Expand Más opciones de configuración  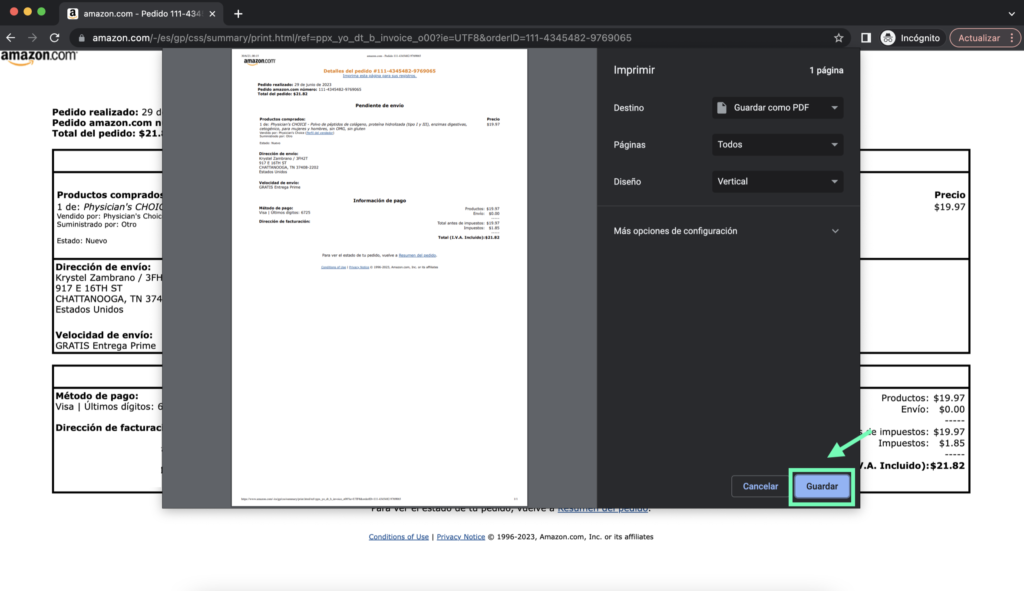(x=727, y=231)
